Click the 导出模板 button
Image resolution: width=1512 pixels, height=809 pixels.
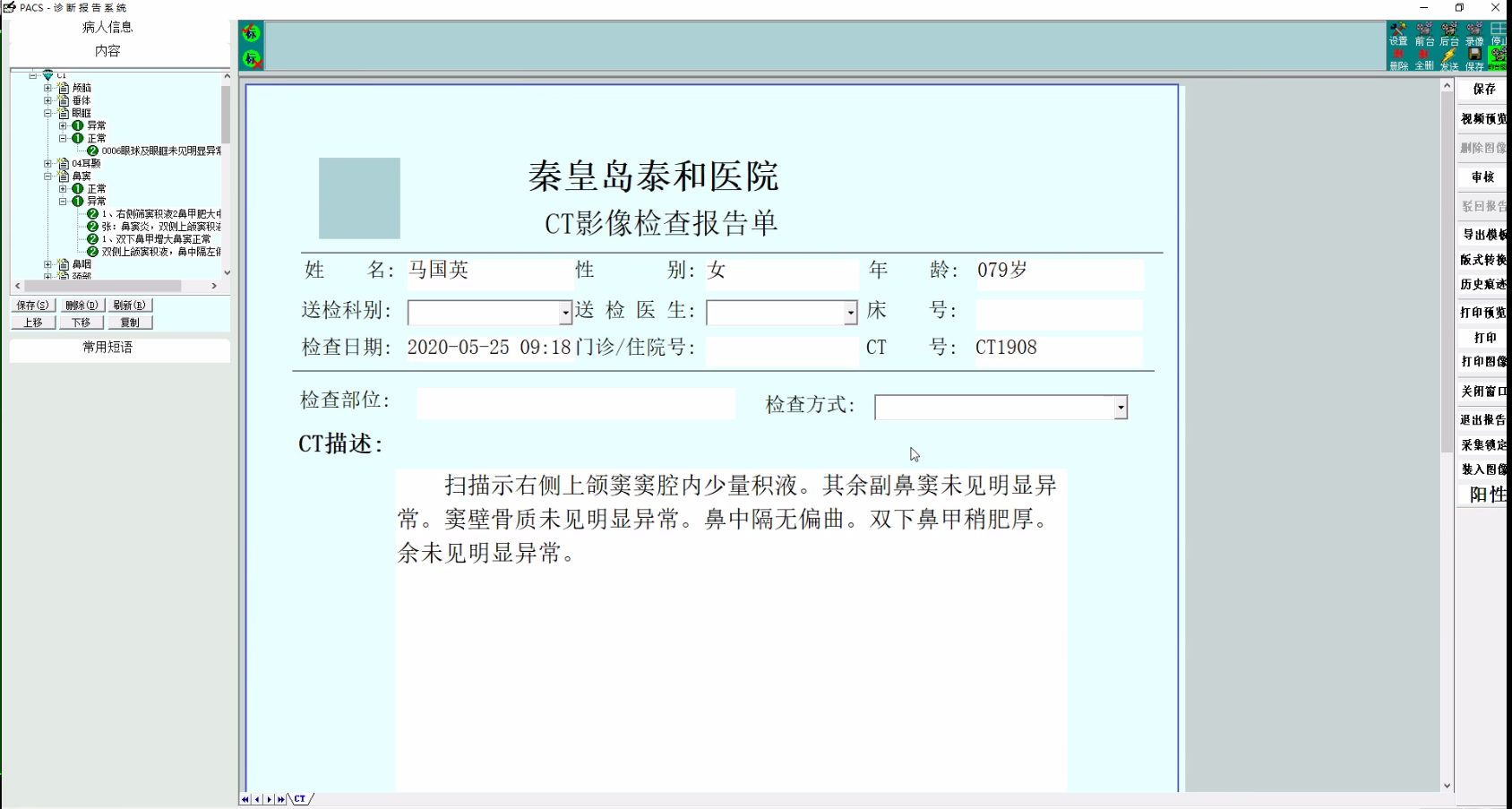(x=1483, y=235)
